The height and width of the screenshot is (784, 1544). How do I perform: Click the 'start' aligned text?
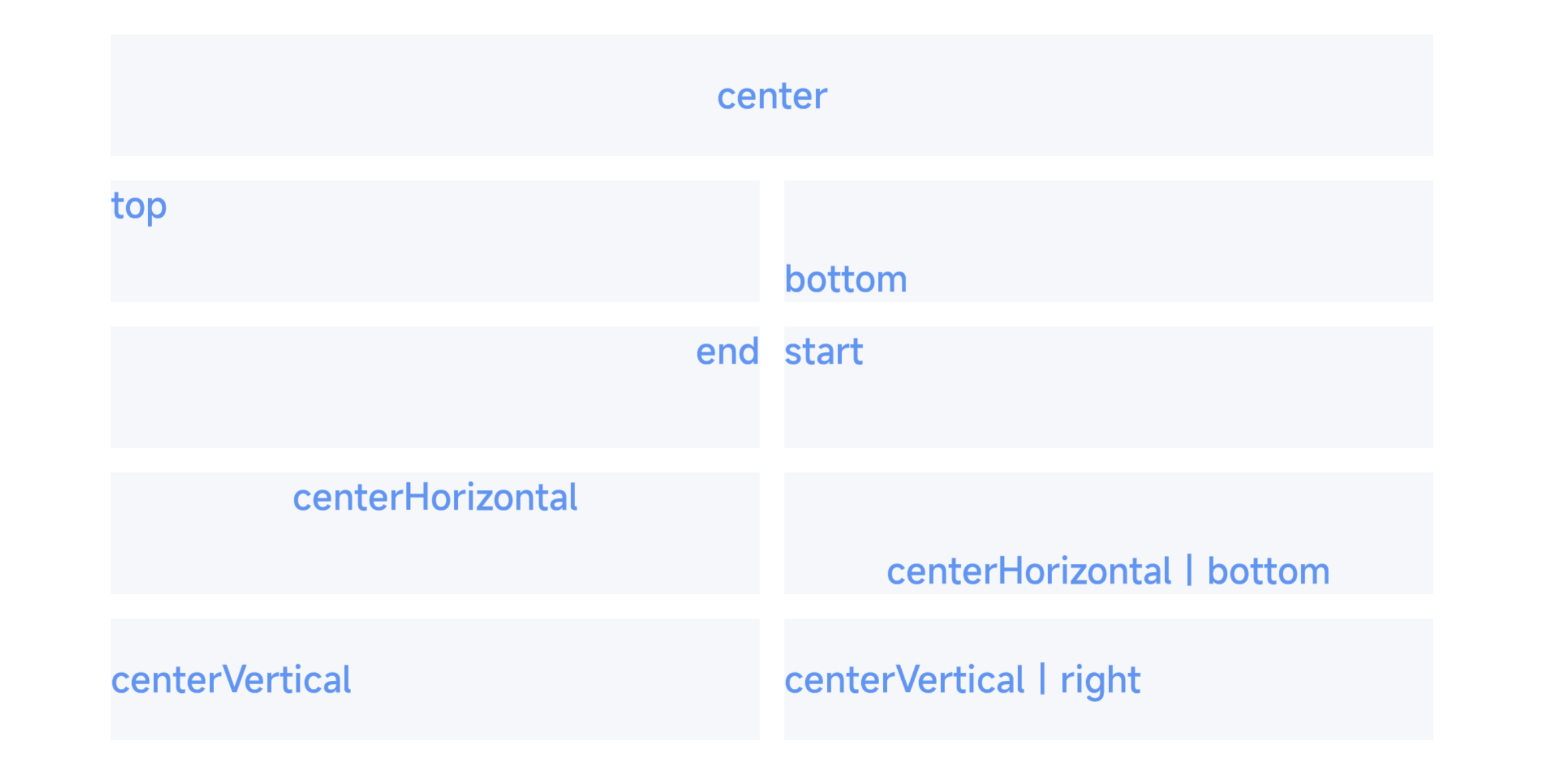[x=823, y=352]
